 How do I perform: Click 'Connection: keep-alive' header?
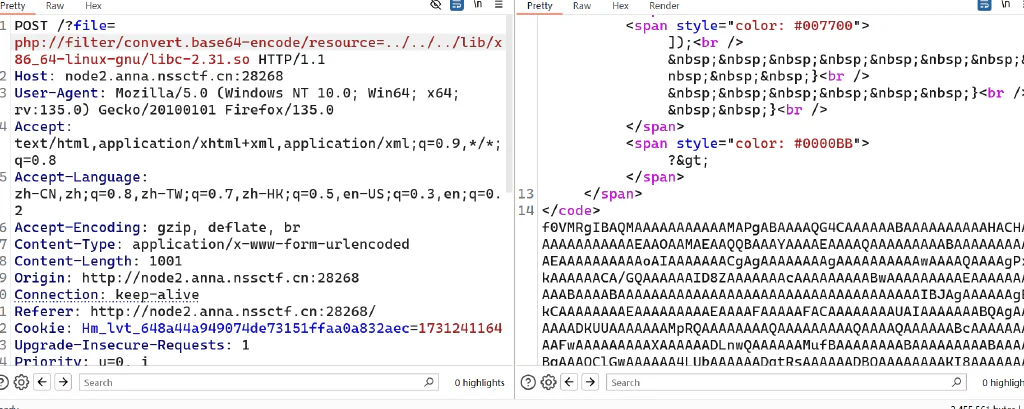click(x=106, y=295)
